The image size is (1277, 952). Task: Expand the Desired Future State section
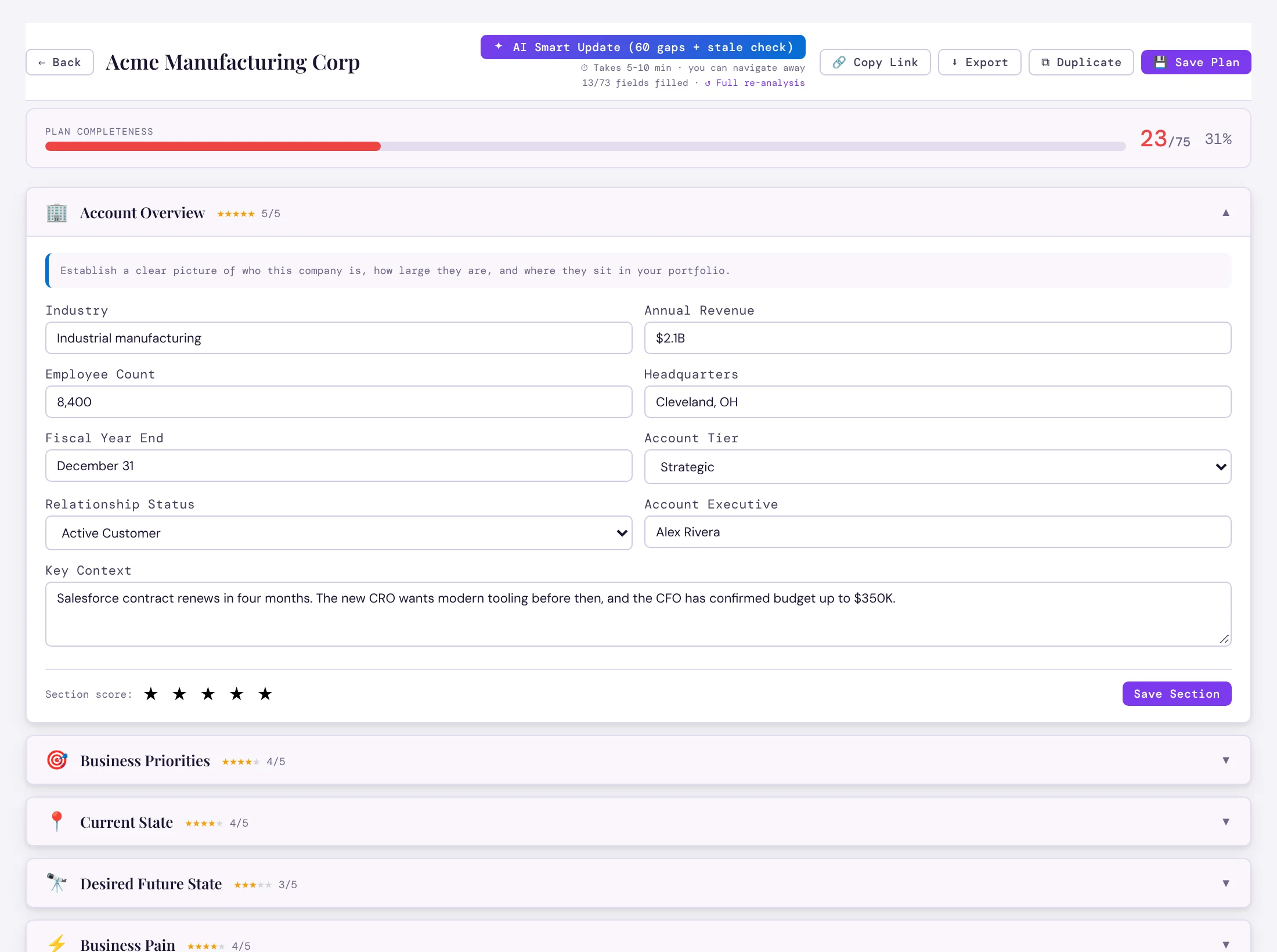1226,884
